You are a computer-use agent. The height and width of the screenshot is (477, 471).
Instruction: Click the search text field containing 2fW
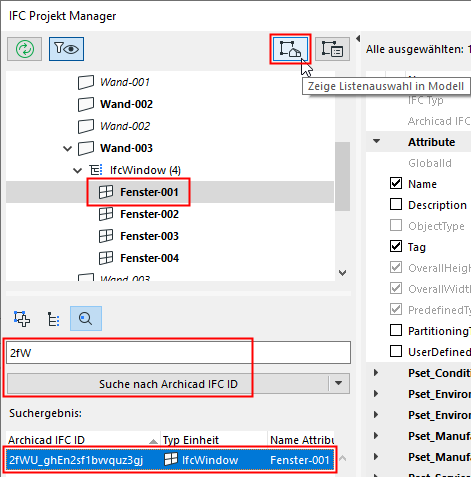[x=178, y=353]
